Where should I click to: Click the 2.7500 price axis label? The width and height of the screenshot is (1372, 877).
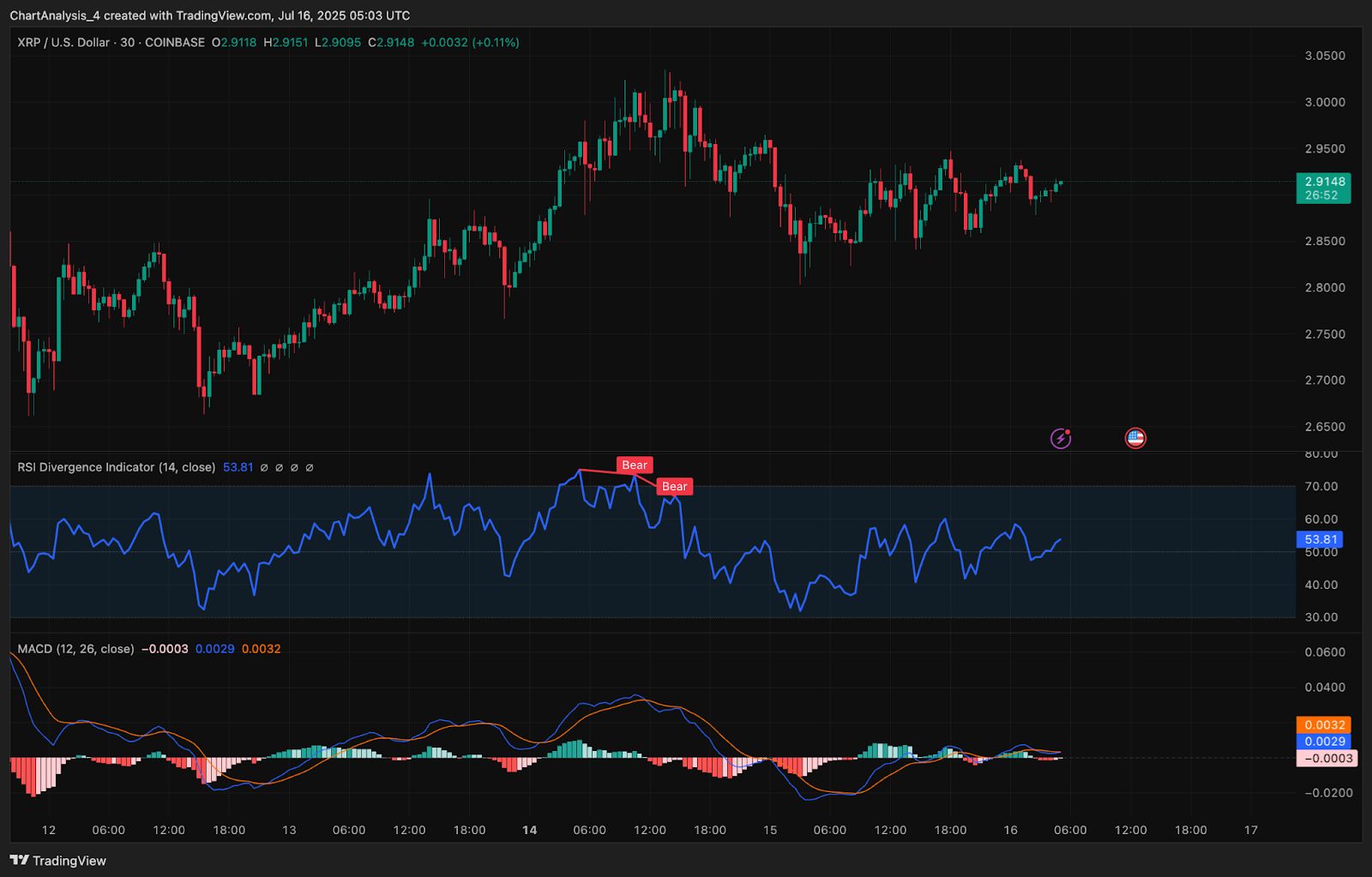pos(1325,333)
